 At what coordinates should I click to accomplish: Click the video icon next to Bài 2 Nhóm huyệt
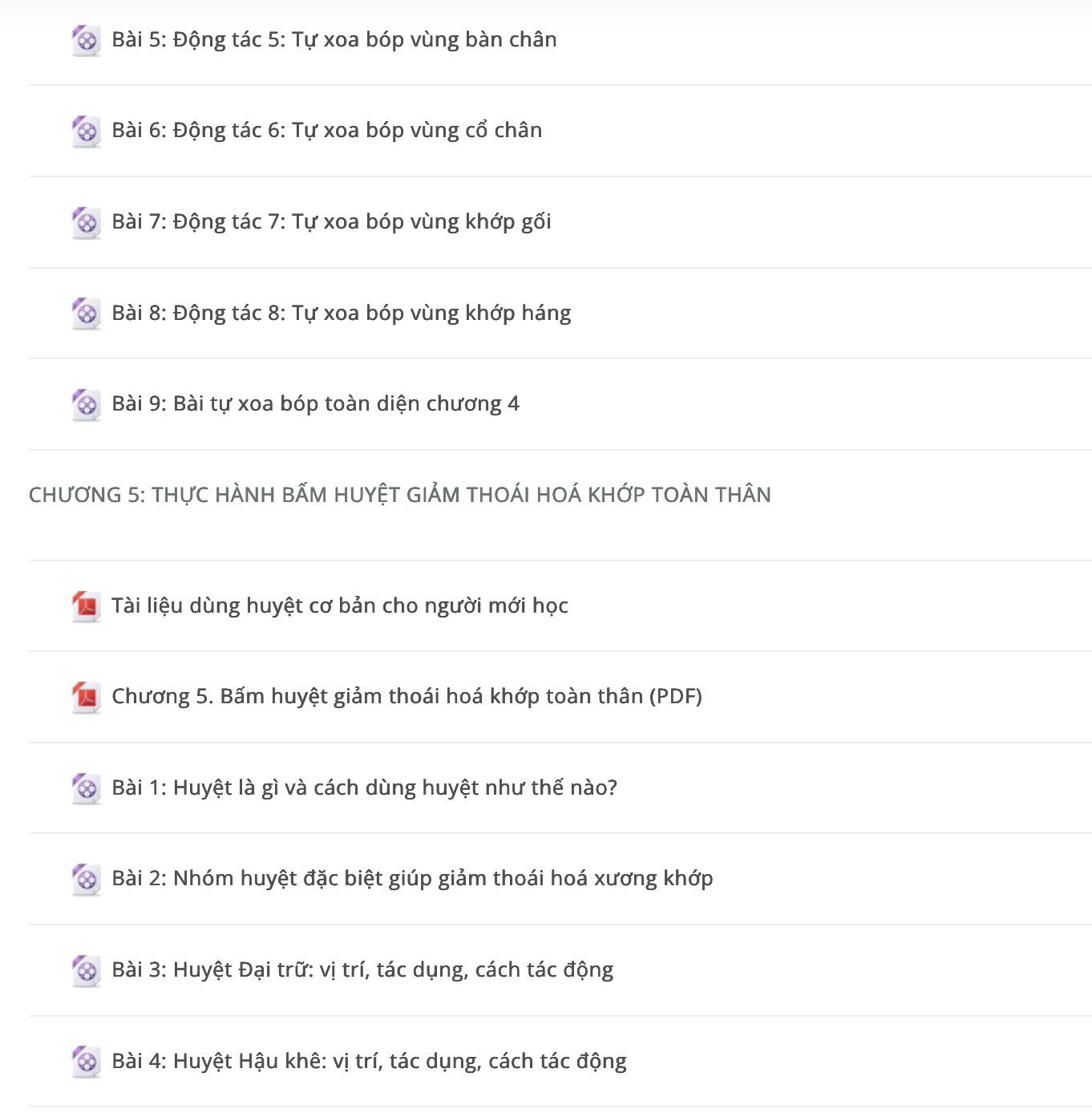tap(86, 879)
